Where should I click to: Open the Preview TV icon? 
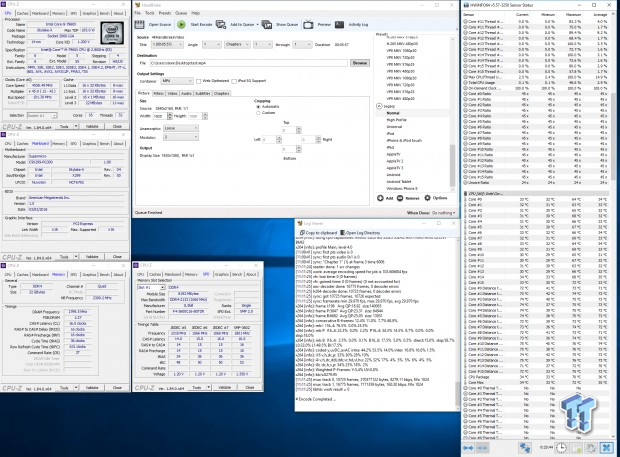308,25
